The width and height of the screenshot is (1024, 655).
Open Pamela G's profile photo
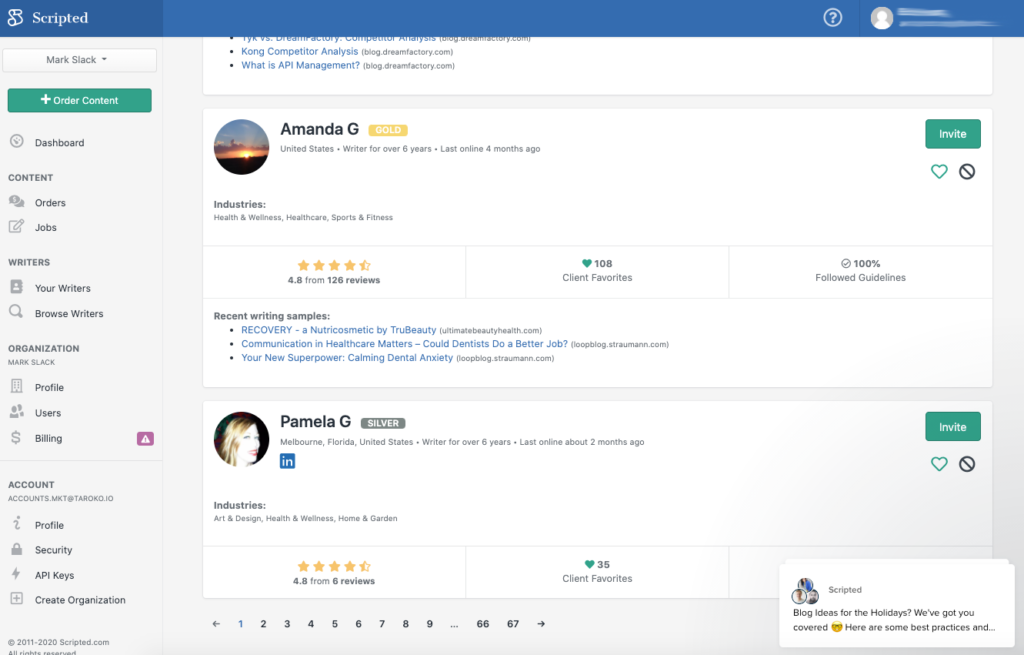[241, 439]
